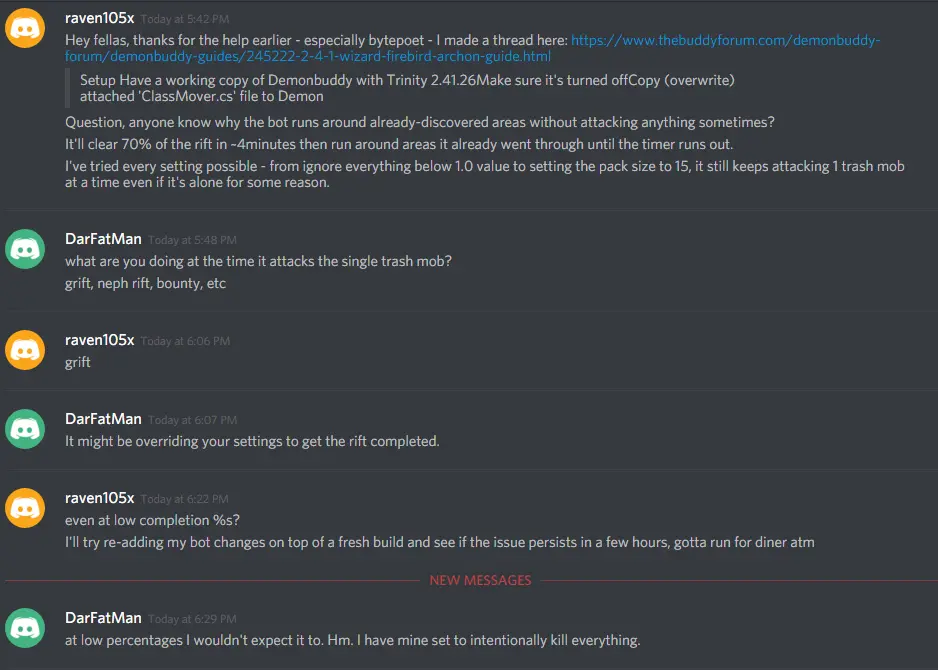Click timestamp 'Today at 6:29 PM'
The image size is (938, 670).
tap(192, 620)
